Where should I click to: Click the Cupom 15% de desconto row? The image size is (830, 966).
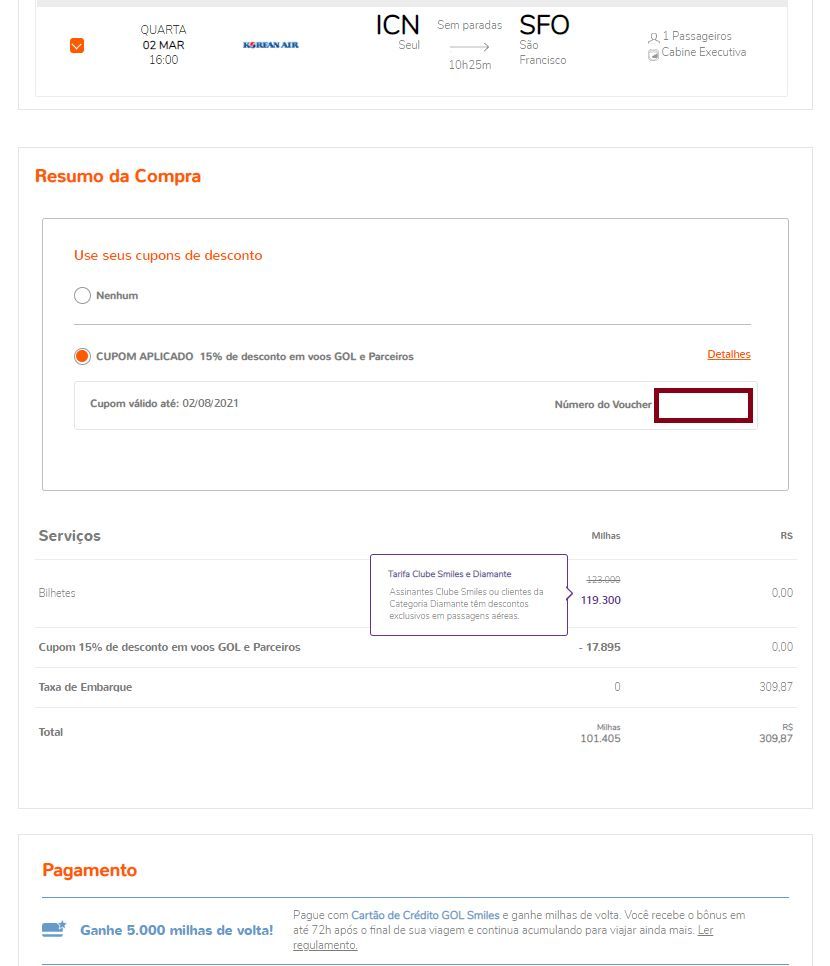(416, 647)
